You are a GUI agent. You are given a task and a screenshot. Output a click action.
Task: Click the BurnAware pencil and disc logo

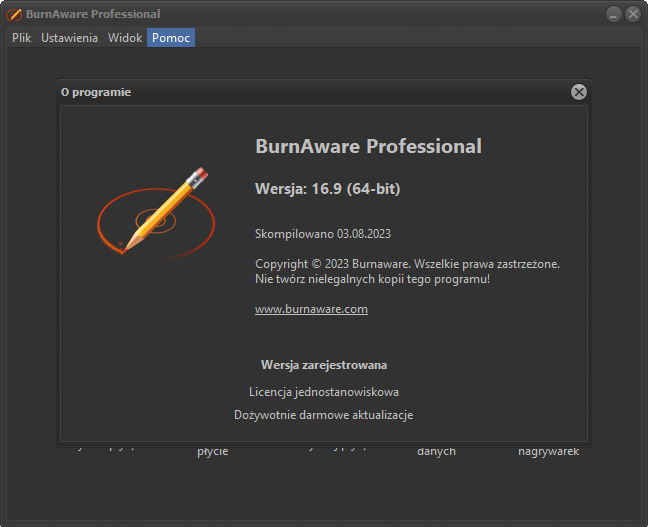(x=156, y=214)
